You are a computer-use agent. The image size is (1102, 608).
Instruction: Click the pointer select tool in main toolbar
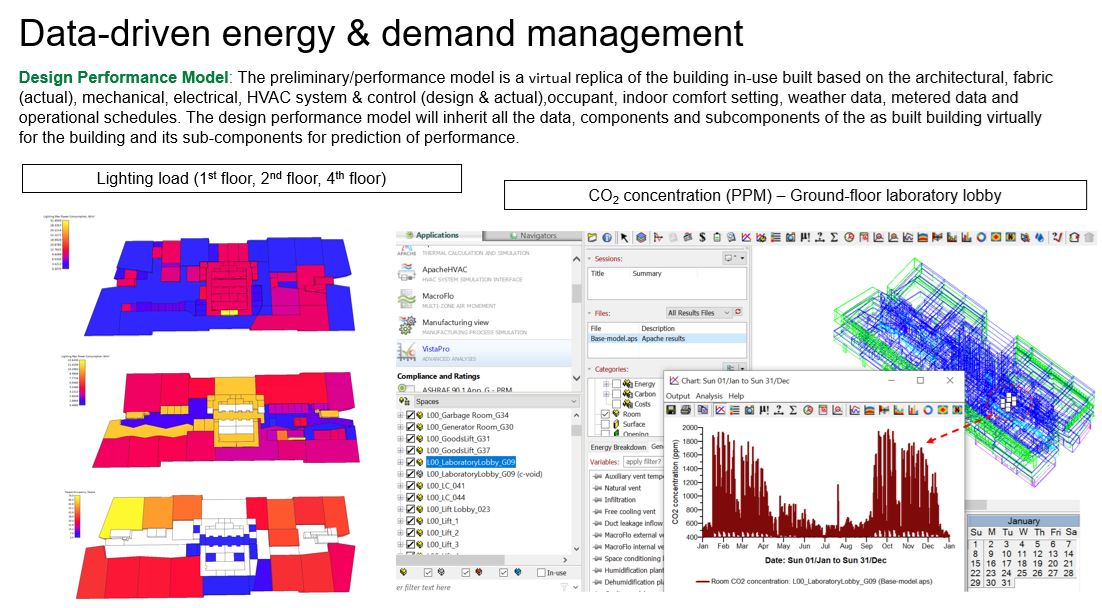pyautogui.click(x=624, y=238)
